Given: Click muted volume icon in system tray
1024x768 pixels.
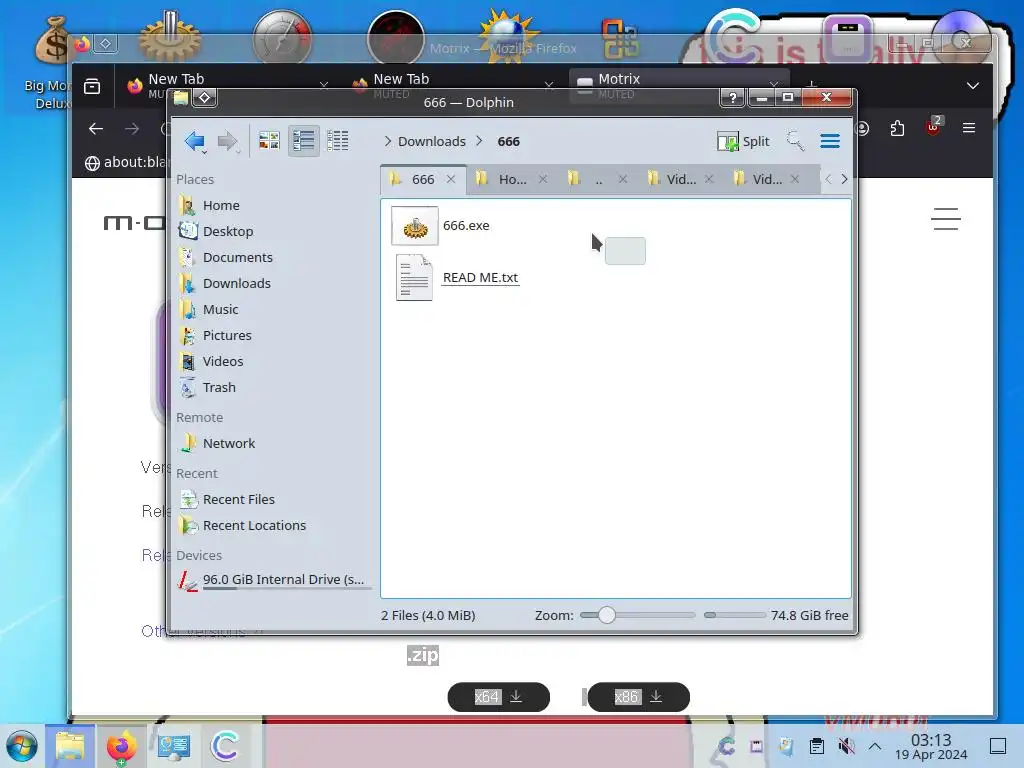Looking at the screenshot, I should 846,746.
